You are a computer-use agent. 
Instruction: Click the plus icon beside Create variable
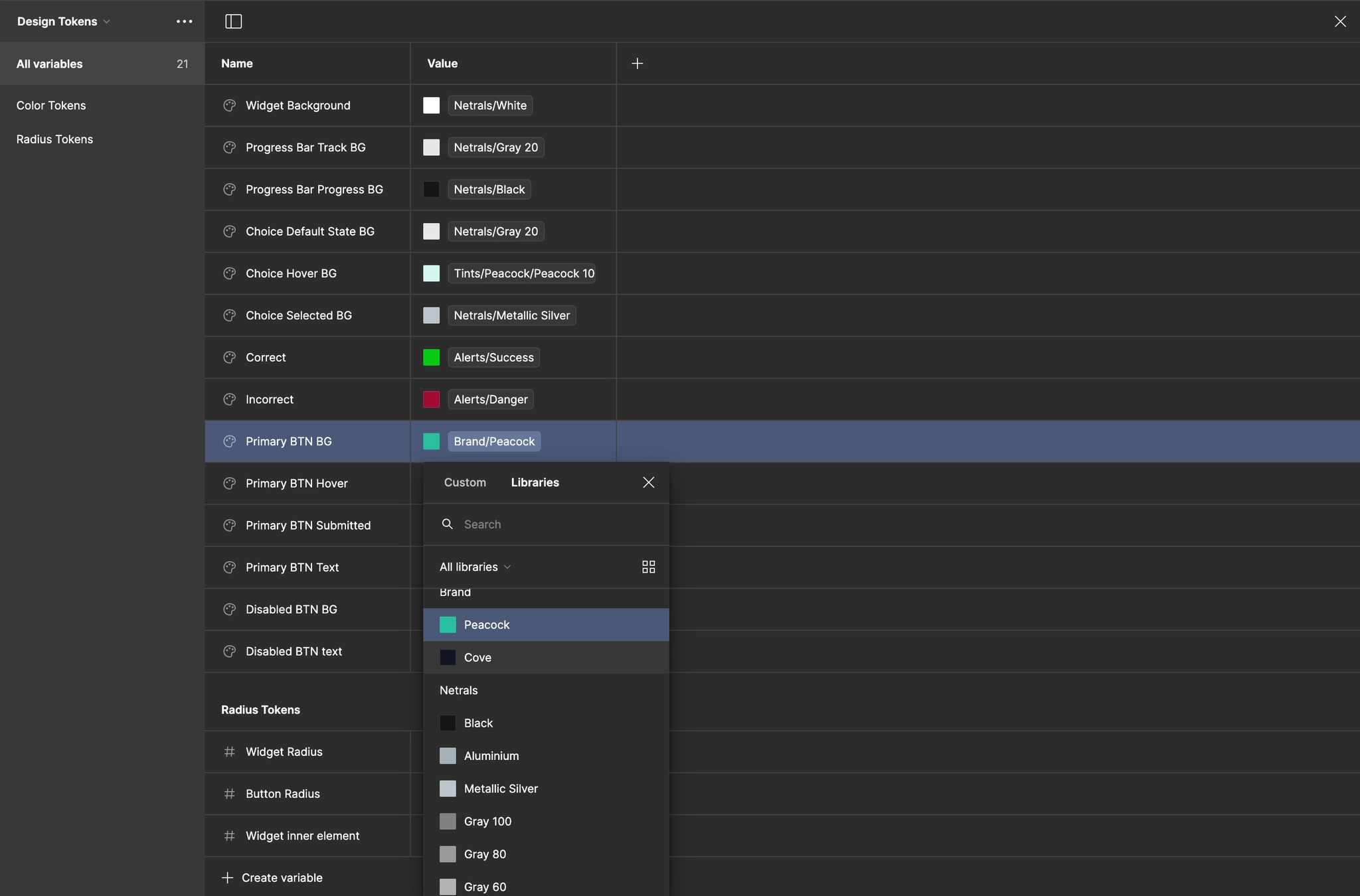tap(227, 877)
